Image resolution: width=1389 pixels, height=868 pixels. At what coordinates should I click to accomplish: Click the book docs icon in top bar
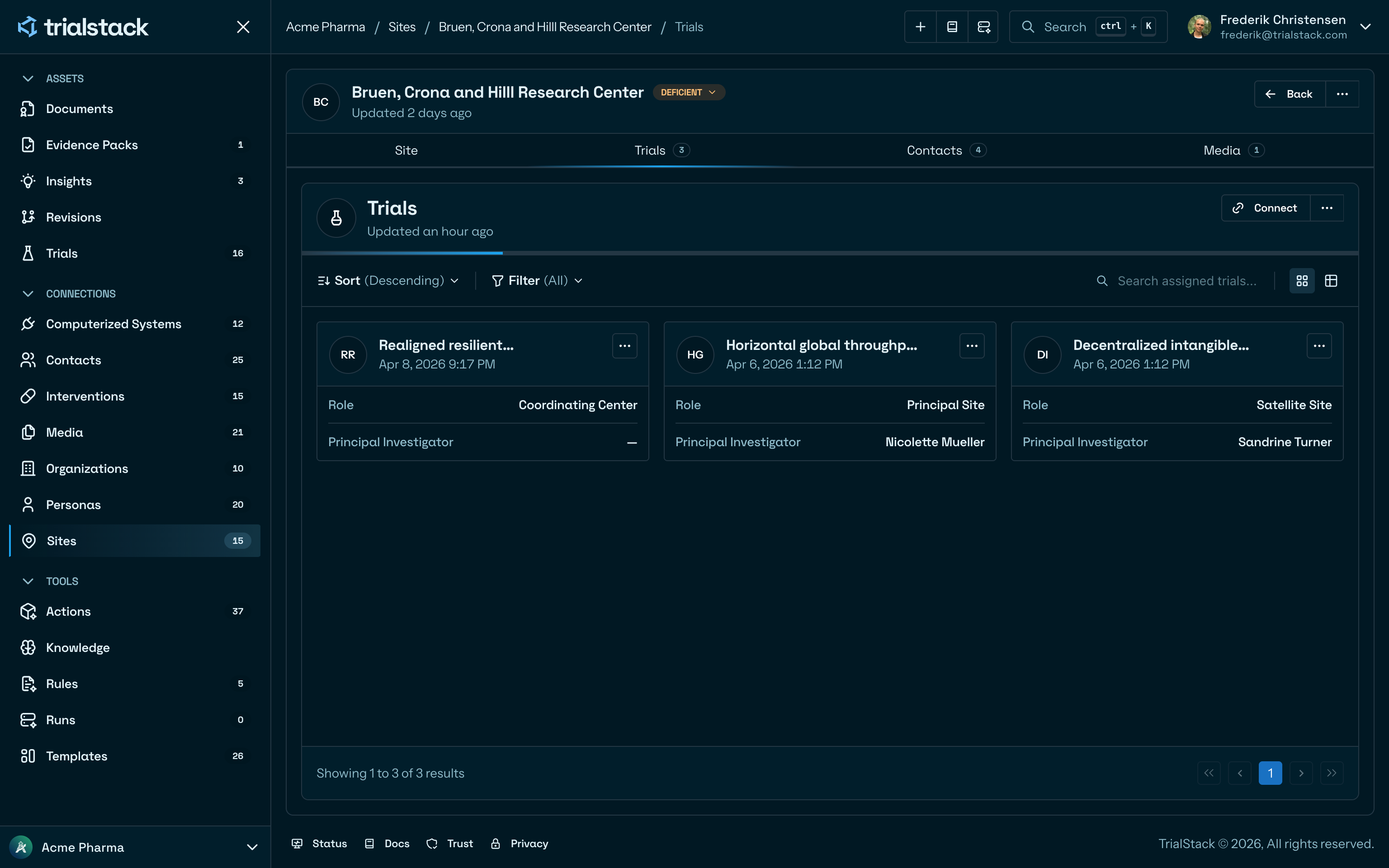(x=952, y=27)
